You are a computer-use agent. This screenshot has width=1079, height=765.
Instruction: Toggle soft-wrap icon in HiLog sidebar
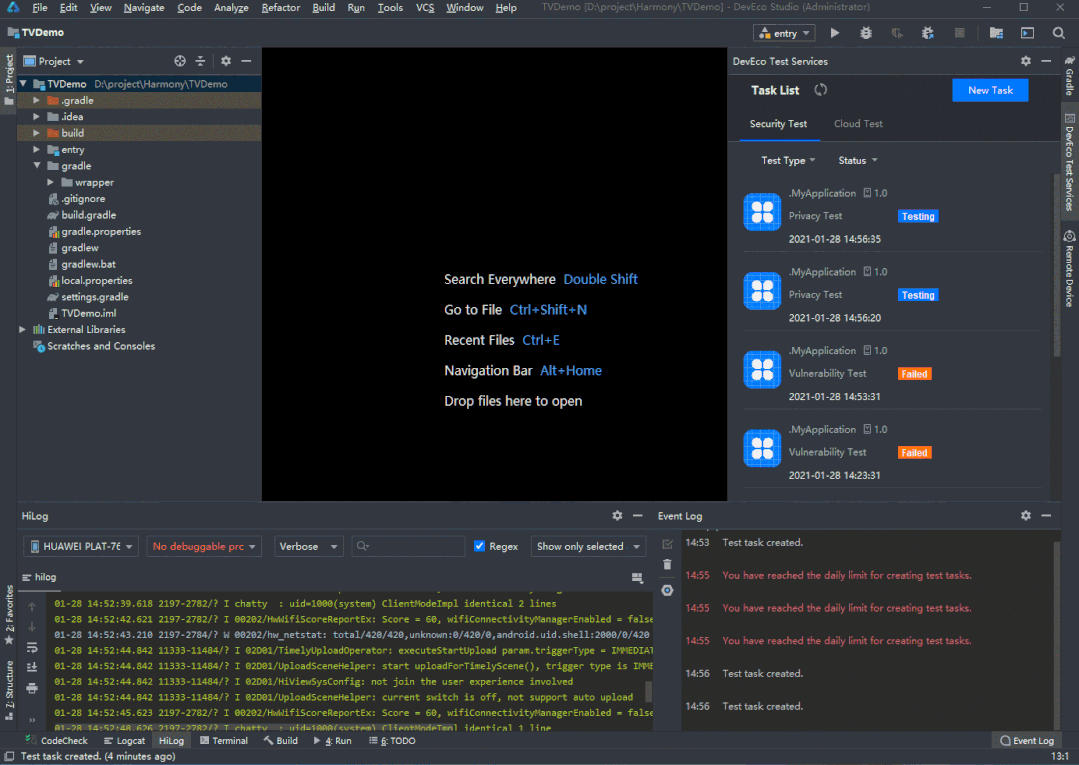[32, 648]
